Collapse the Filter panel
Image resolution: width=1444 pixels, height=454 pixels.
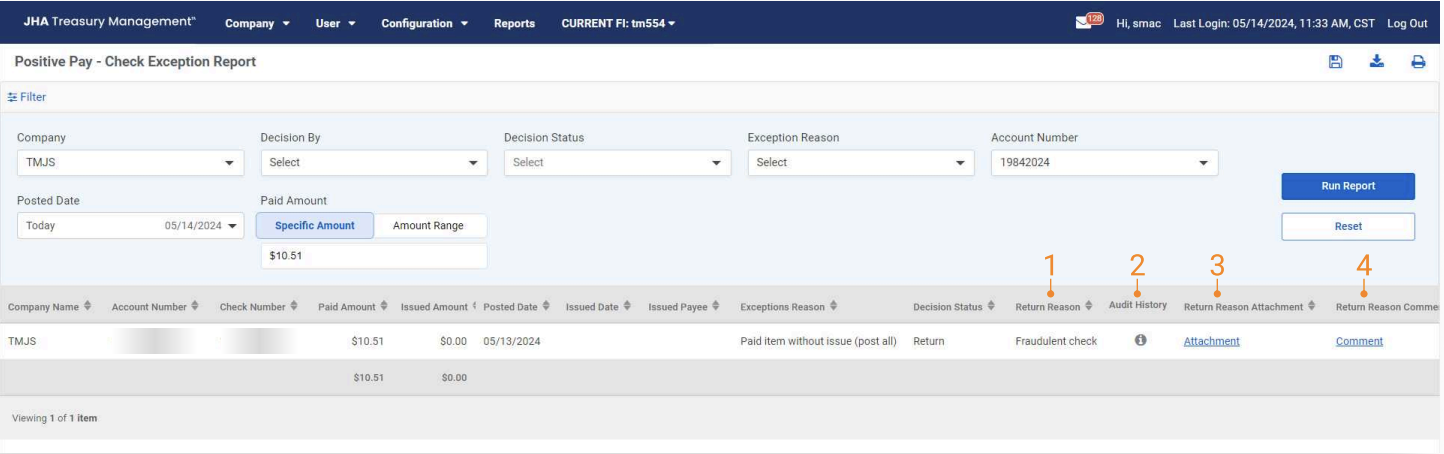coord(27,97)
